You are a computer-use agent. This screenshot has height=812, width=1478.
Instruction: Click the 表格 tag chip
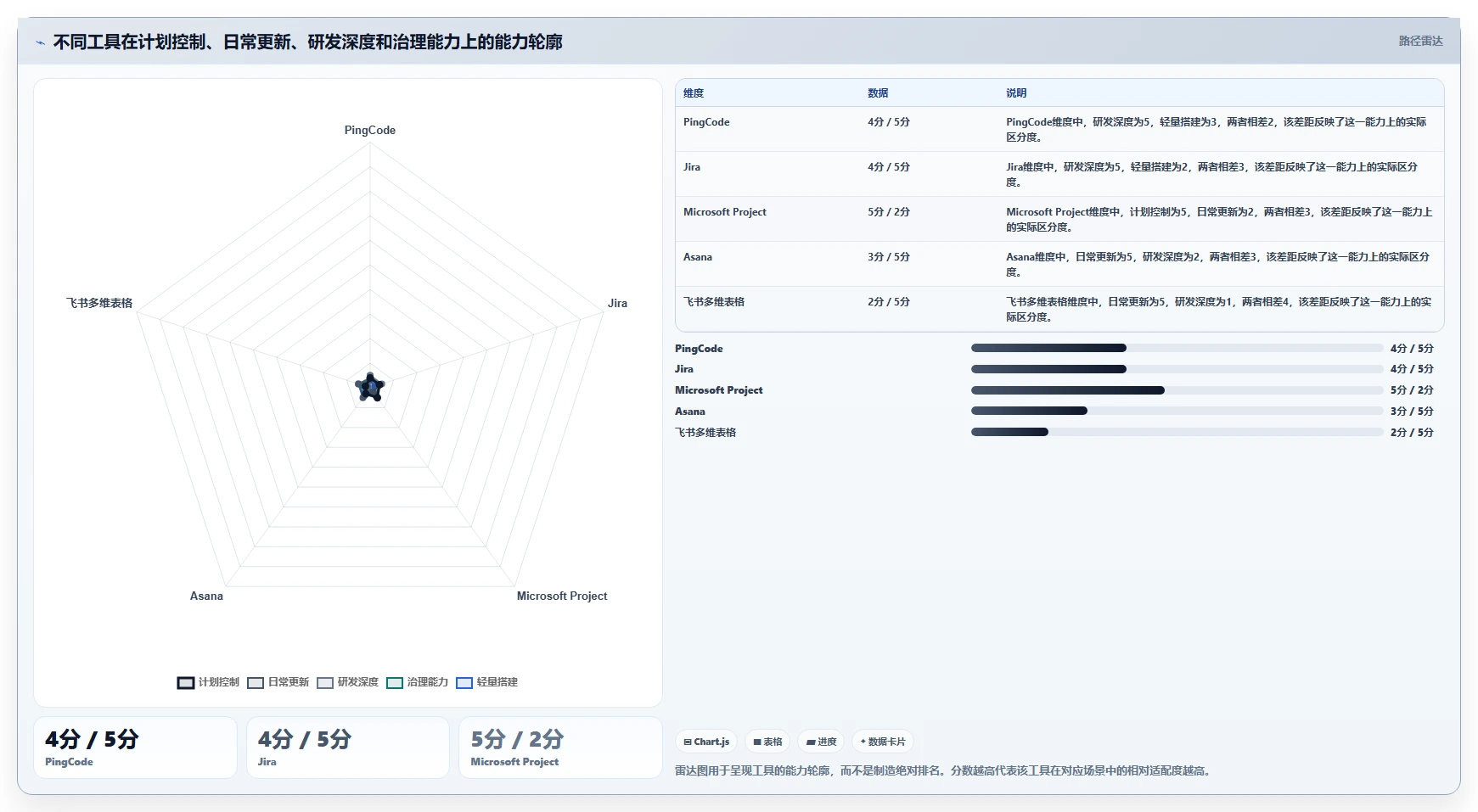click(767, 742)
